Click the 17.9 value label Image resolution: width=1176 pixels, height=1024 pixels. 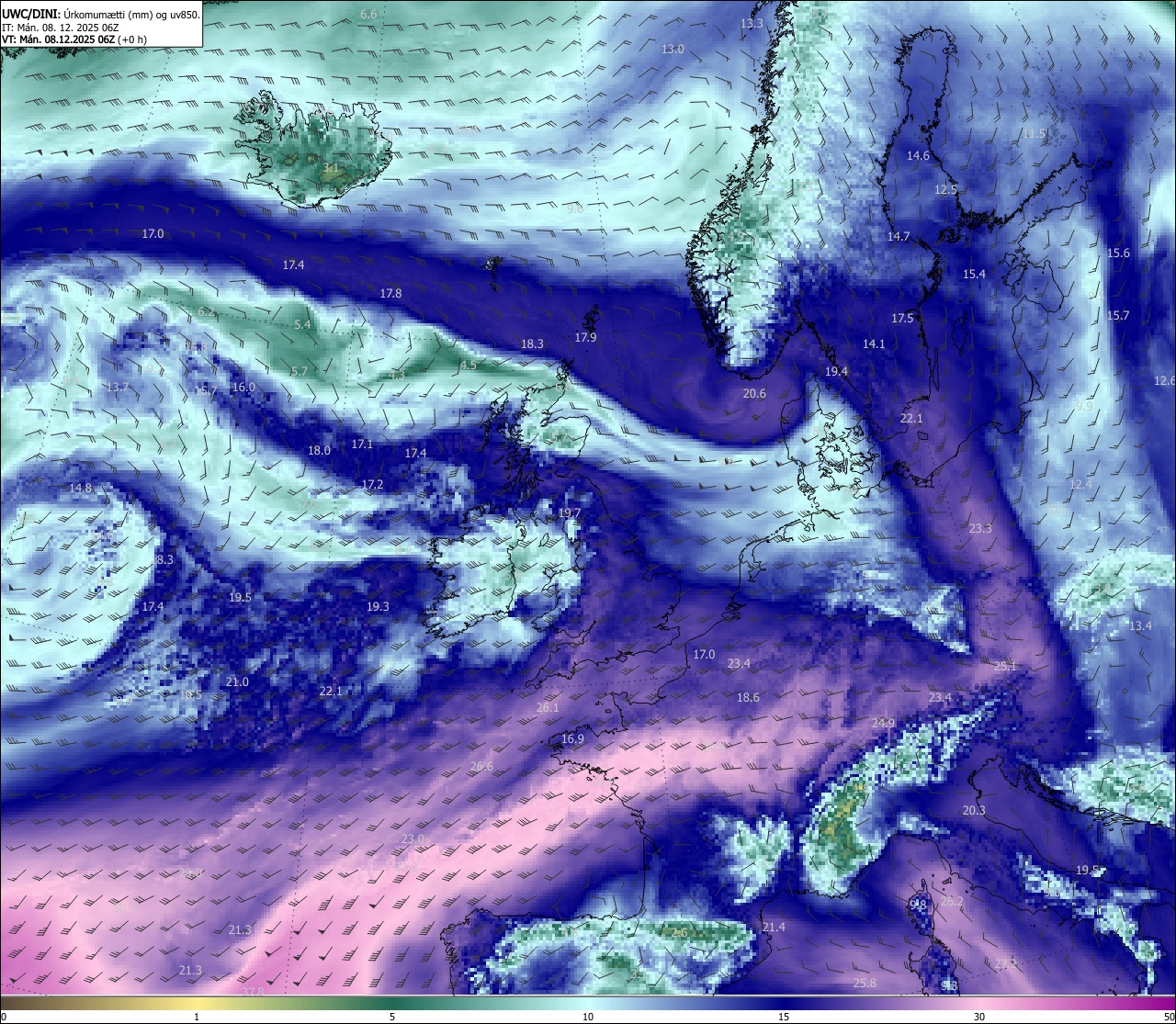pos(585,337)
